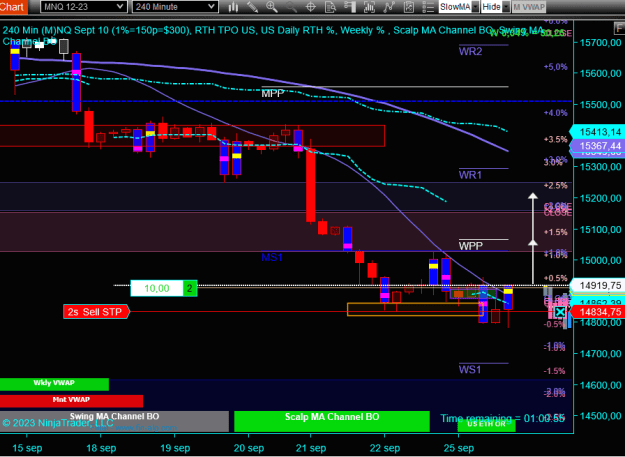The height and width of the screenshot is (457, 625).
Task: Toggle the Wkly VWAP button
Action: (54, 384)
